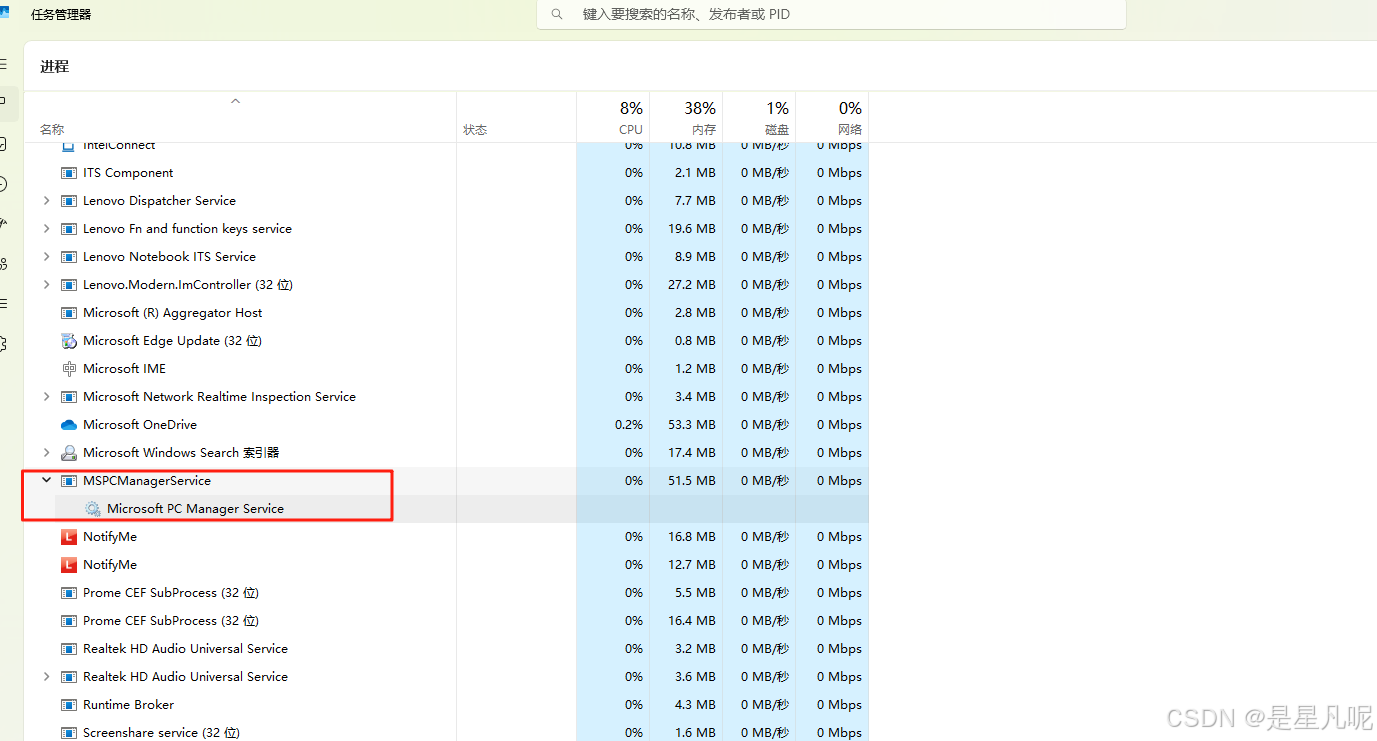The image size is (1377, 741).
Task: Expand the Lenovo Notebook ITS Service row
Action: 46,257
